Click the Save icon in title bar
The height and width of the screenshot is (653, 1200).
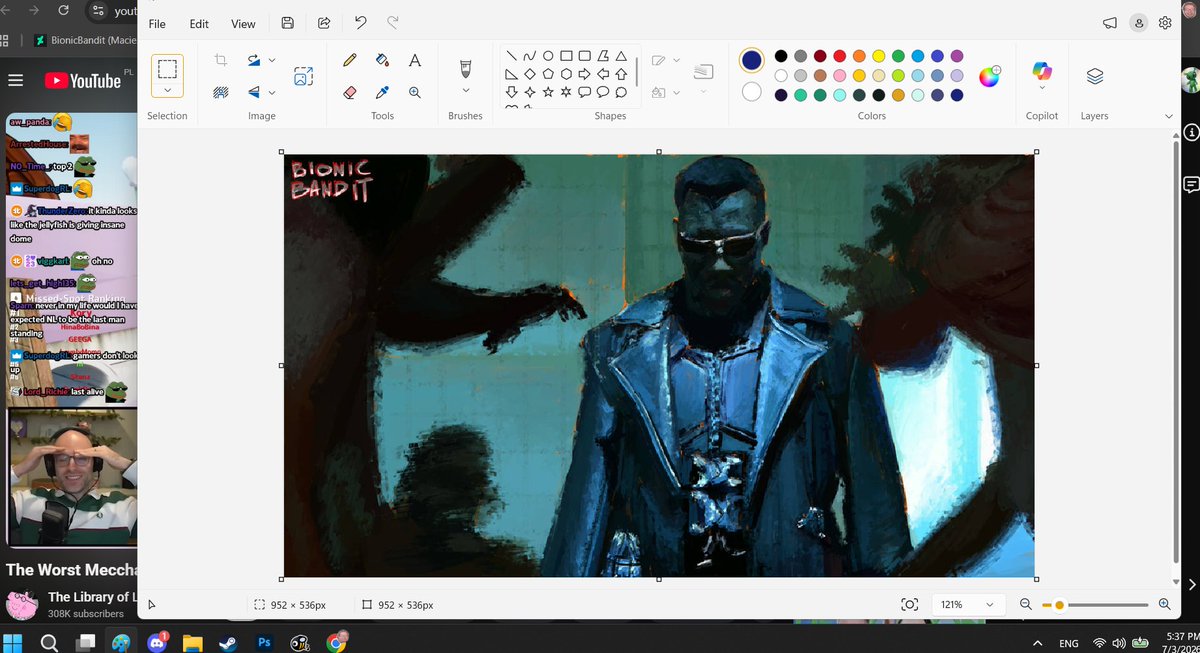pos(288,23)
